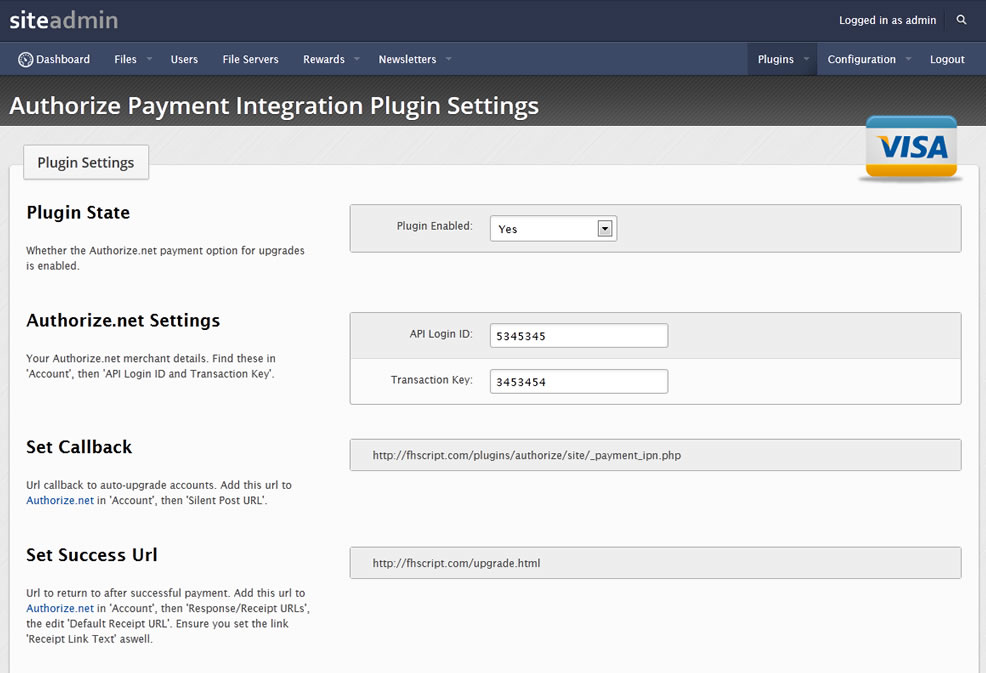Open the Configuration menu
The image size is (986, 673).
click(861, 59)
